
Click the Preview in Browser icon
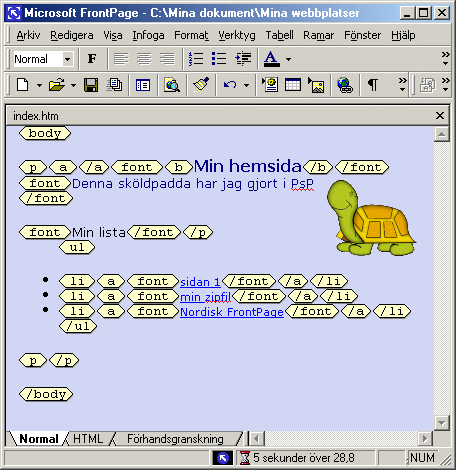(172, 85)
